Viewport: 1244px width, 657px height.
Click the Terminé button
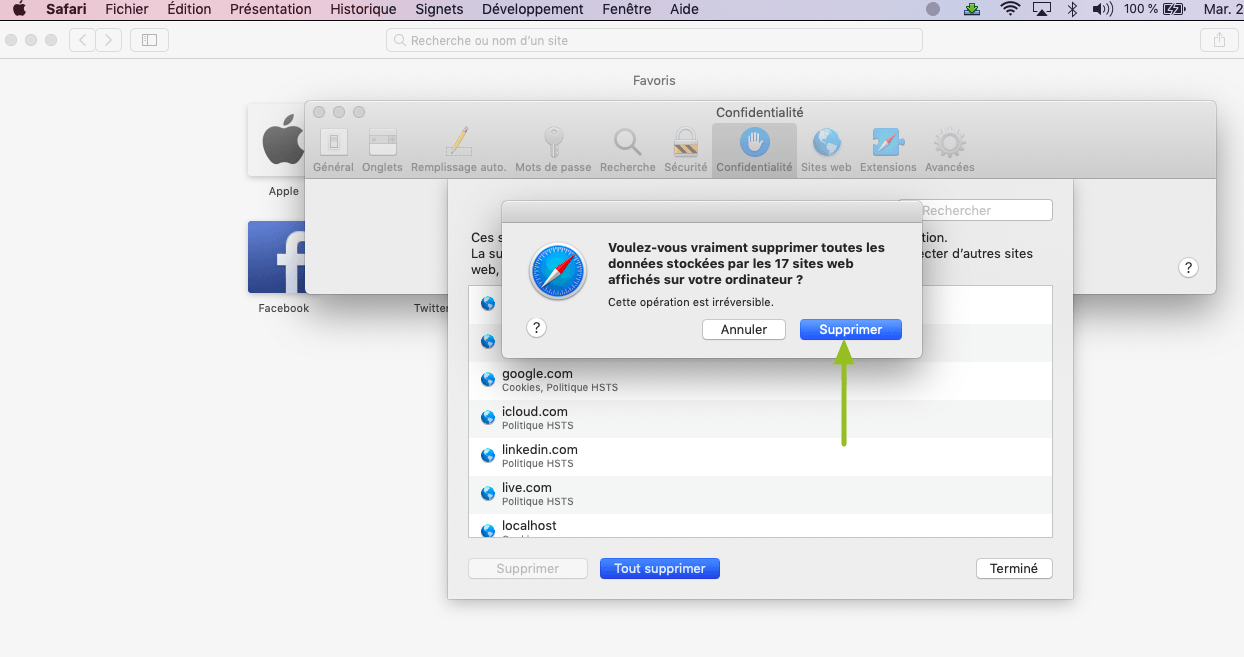pos(1014,568)
